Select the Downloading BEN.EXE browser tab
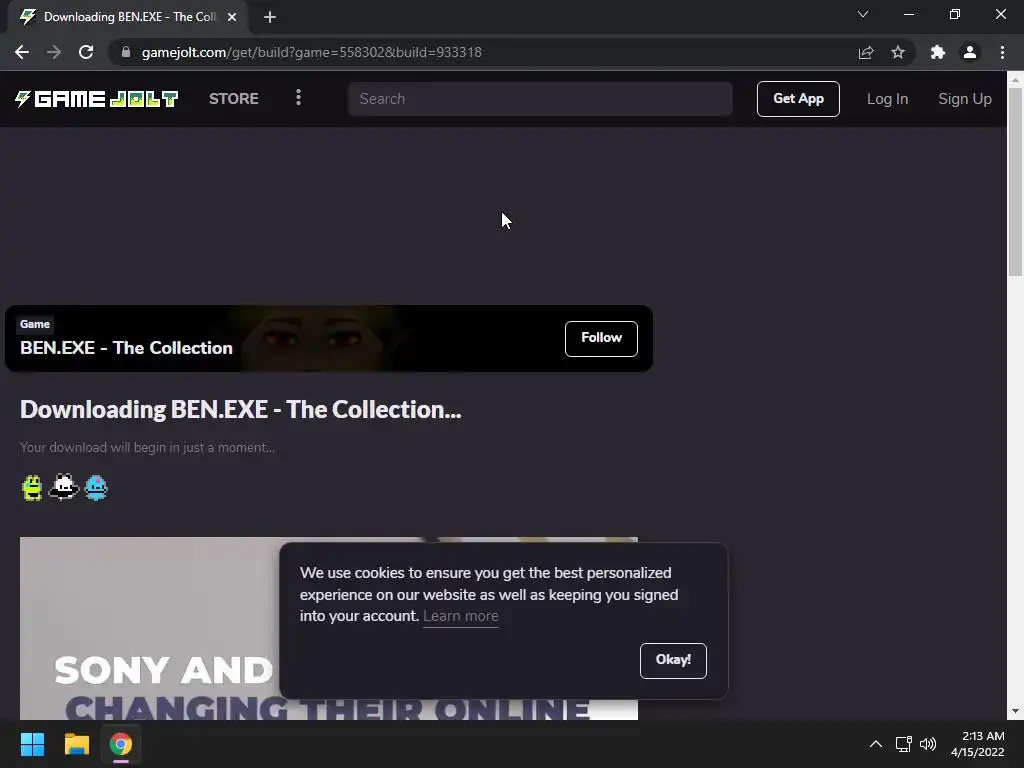Image resolution: width=1024 pixels, height=768 pixels. (x=127, y=17)
